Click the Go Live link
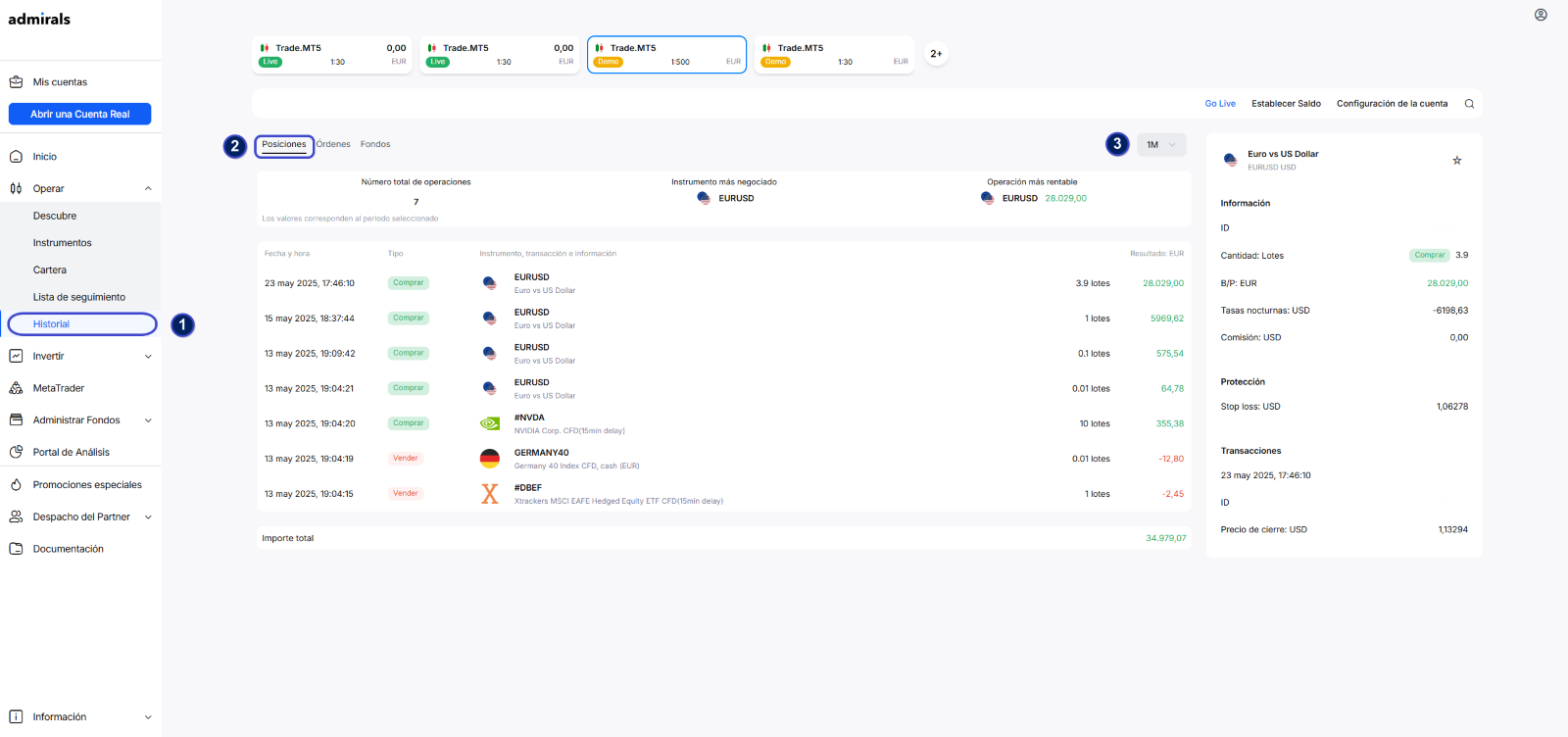The image size is (1568, 737). point(1220,104)
